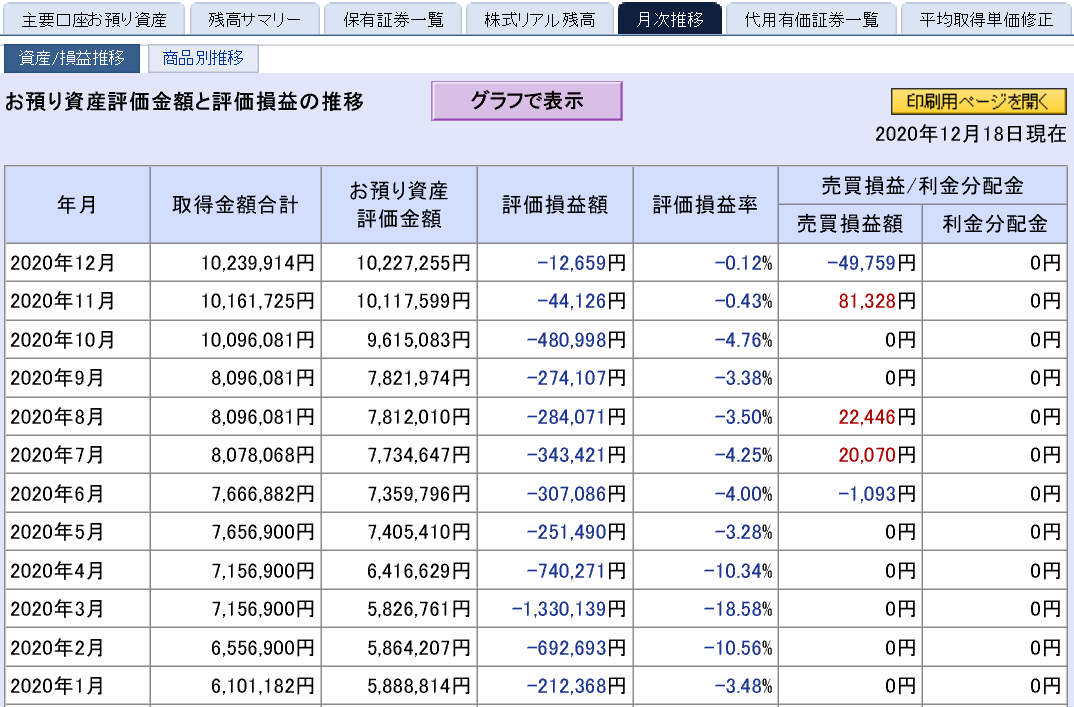Click the -4.76% rate cell
This screenshot has height=707, width=1074.
pyautogui.click(x=705, y=340)
